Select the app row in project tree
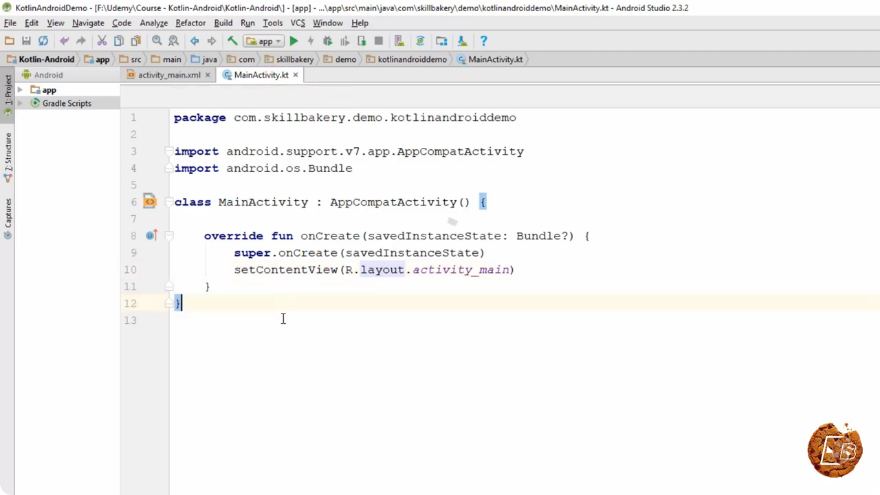 click(x=67, y=90)
